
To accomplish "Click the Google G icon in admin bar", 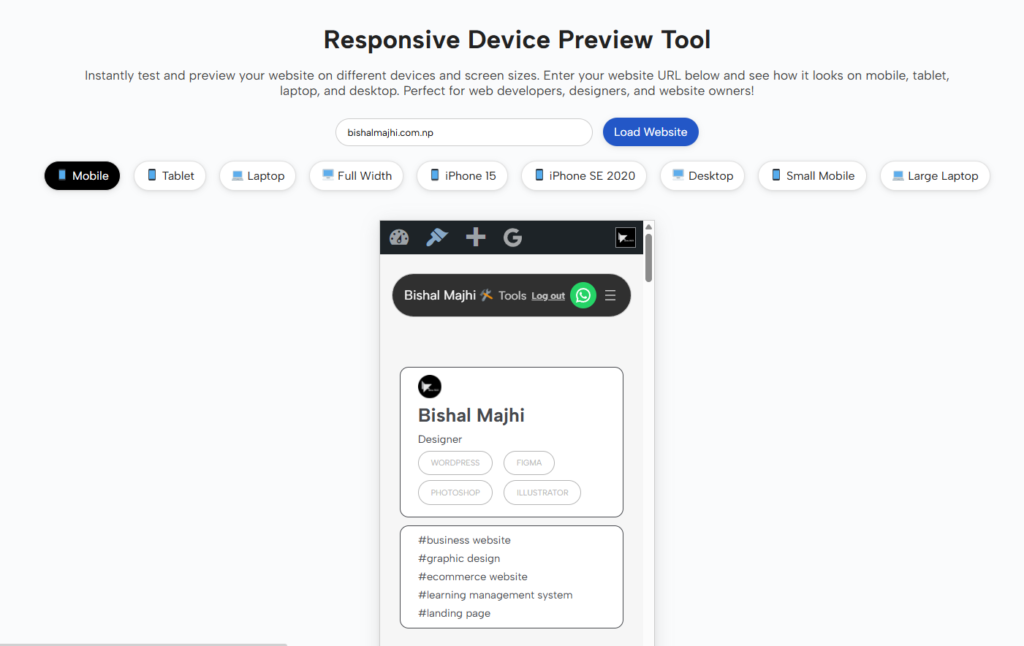I will [x=512, y=237].
